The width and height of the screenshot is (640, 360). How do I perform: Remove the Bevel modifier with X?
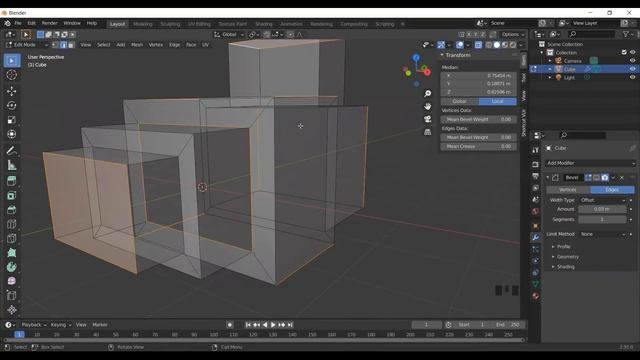click(622, 177)
